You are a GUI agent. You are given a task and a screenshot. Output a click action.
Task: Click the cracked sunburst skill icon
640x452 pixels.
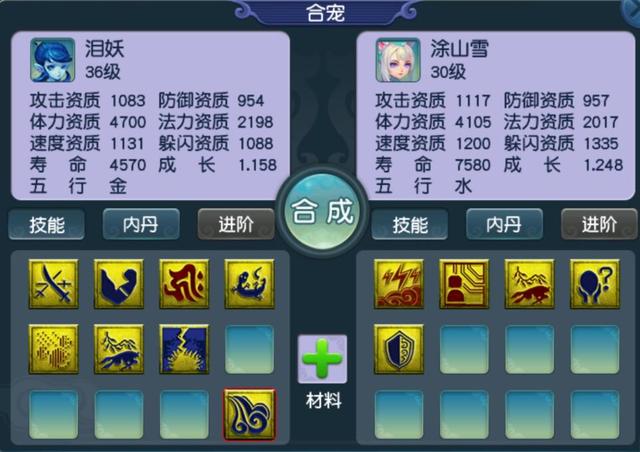tap(184, 349)
